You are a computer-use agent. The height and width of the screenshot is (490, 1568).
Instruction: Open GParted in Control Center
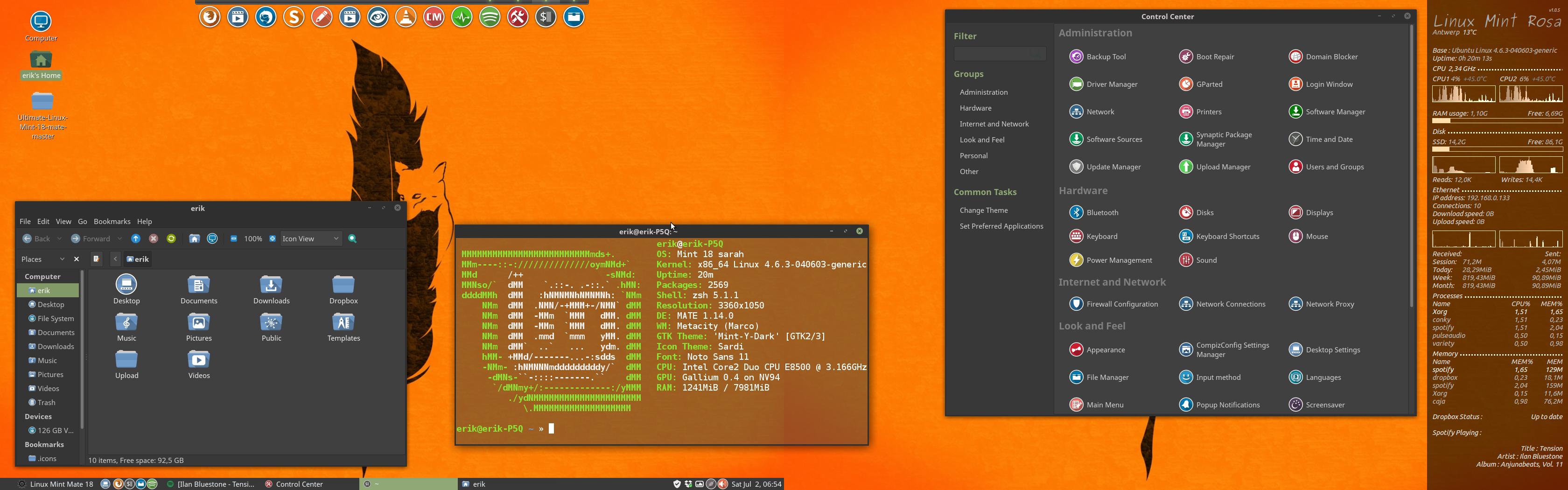tap(1200, 84)
